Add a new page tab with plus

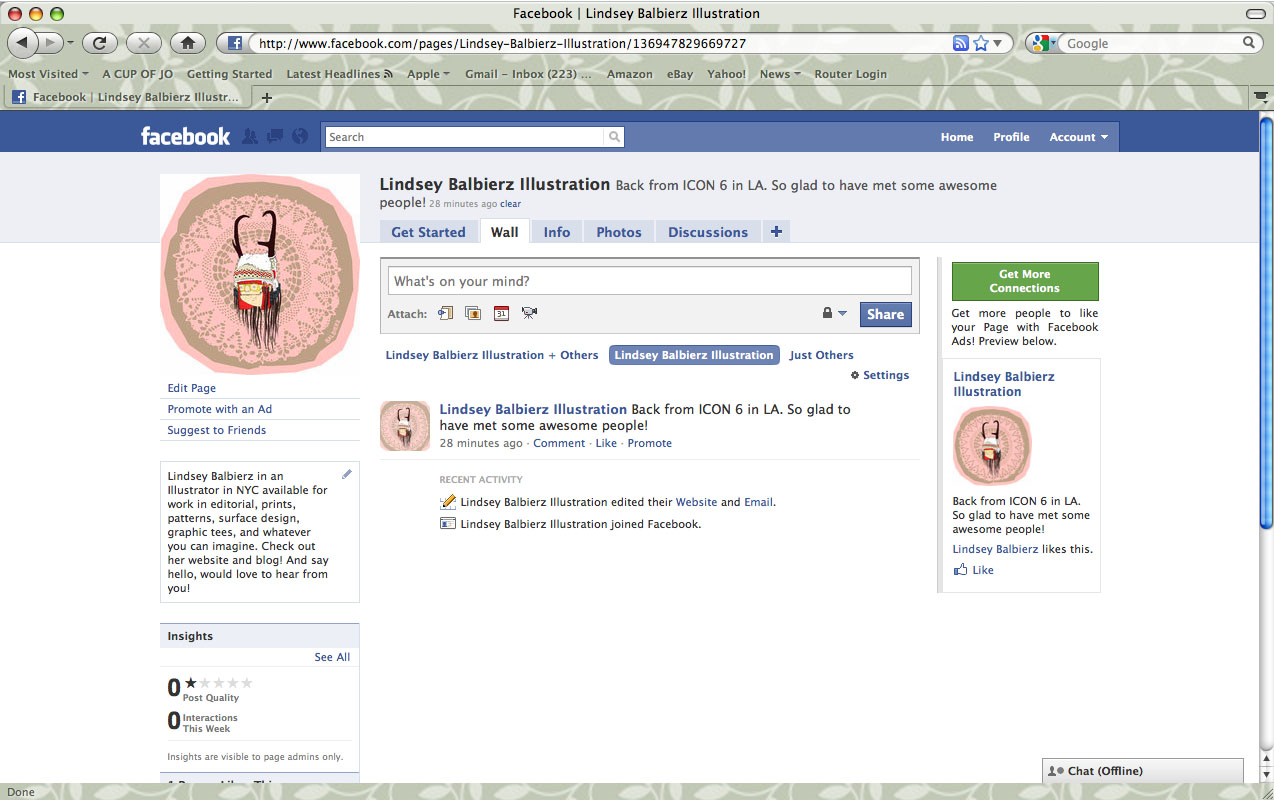pos(776,231)
